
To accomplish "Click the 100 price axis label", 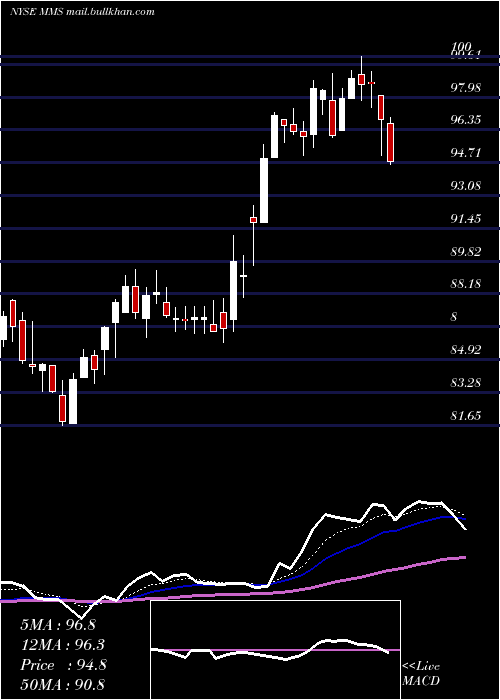I will (462, 47).
